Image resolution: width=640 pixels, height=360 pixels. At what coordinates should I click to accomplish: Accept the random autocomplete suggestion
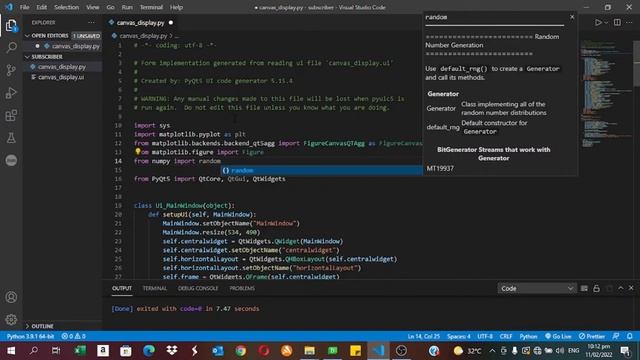click(x=322, y=170)
